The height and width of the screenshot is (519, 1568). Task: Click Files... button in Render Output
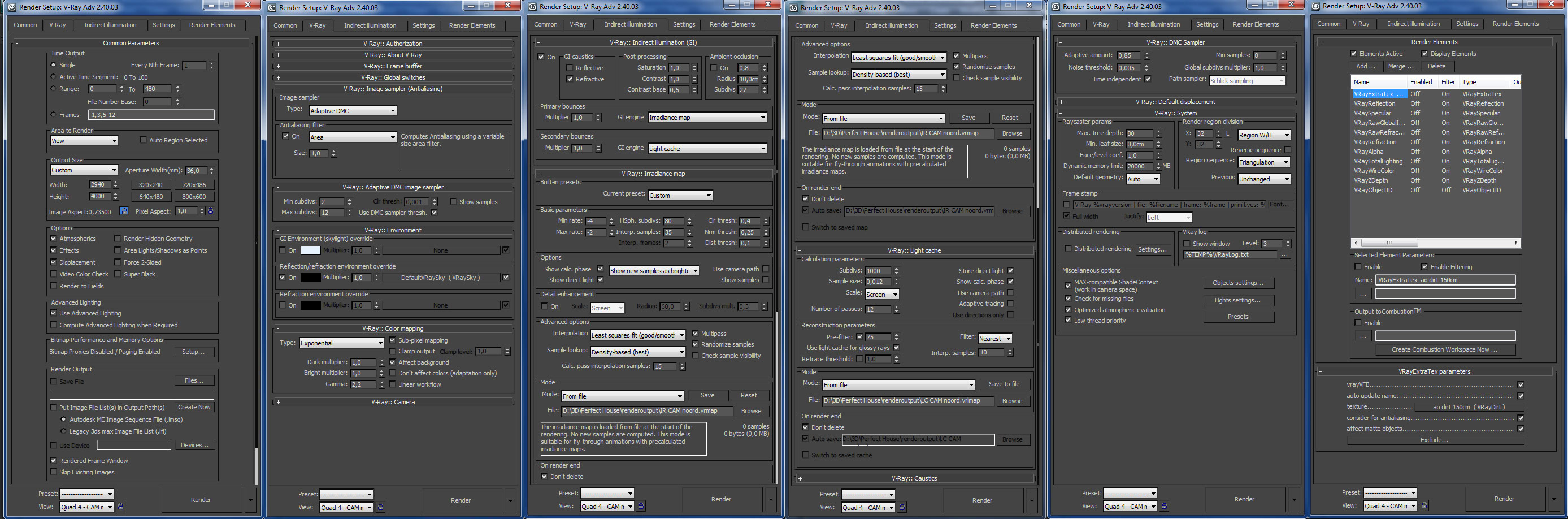click(x=194, y=380)
